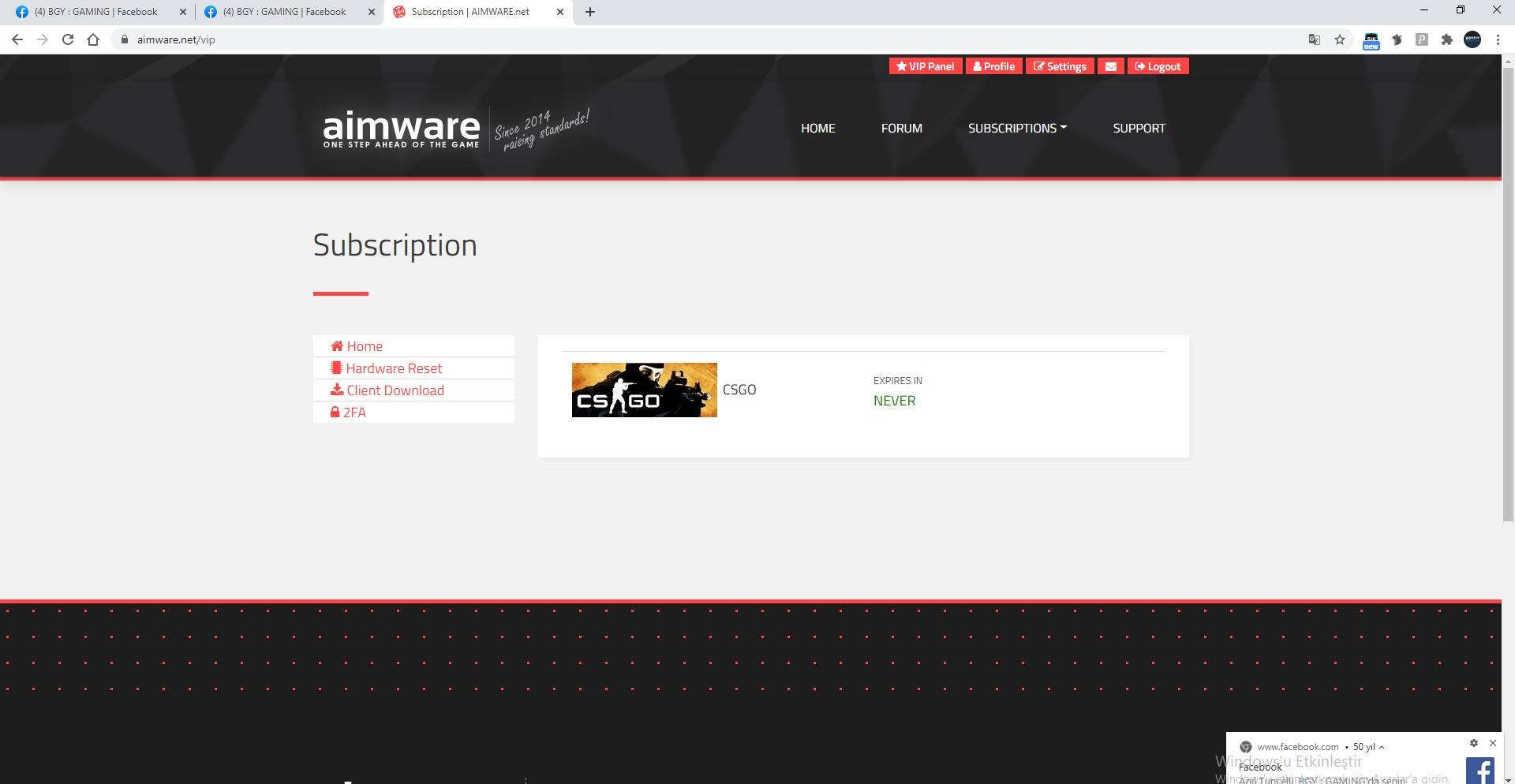The image size is (1515, 784).
Task: Click the address bar URL field
Action: tap(710, 39)
